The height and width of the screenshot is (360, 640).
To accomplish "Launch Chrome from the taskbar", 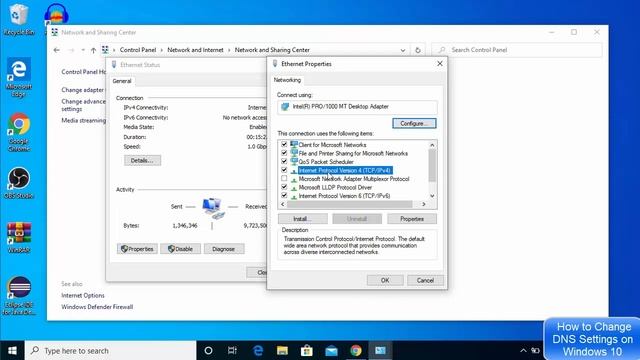I will point(356,351).
